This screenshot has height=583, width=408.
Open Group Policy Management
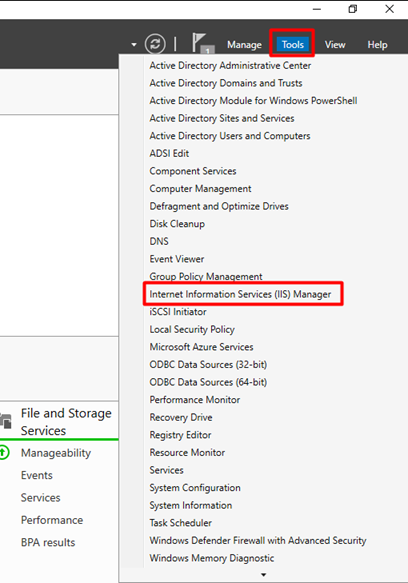click(206, 276)
